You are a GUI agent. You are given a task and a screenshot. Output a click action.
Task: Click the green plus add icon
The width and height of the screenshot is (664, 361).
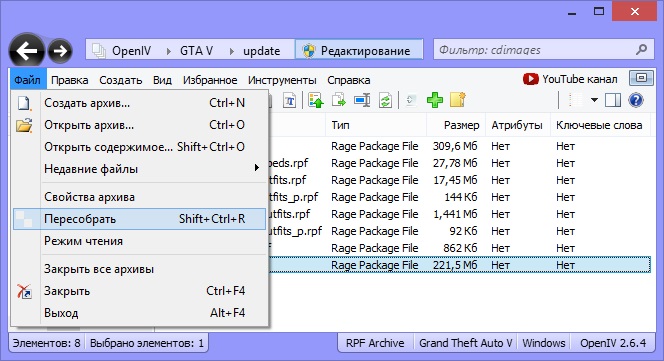(x=435, y=100)
